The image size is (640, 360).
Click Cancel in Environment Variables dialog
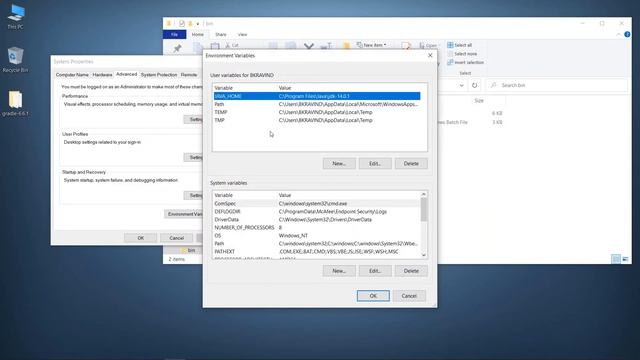pyautogui.click(x=409, y=296)
